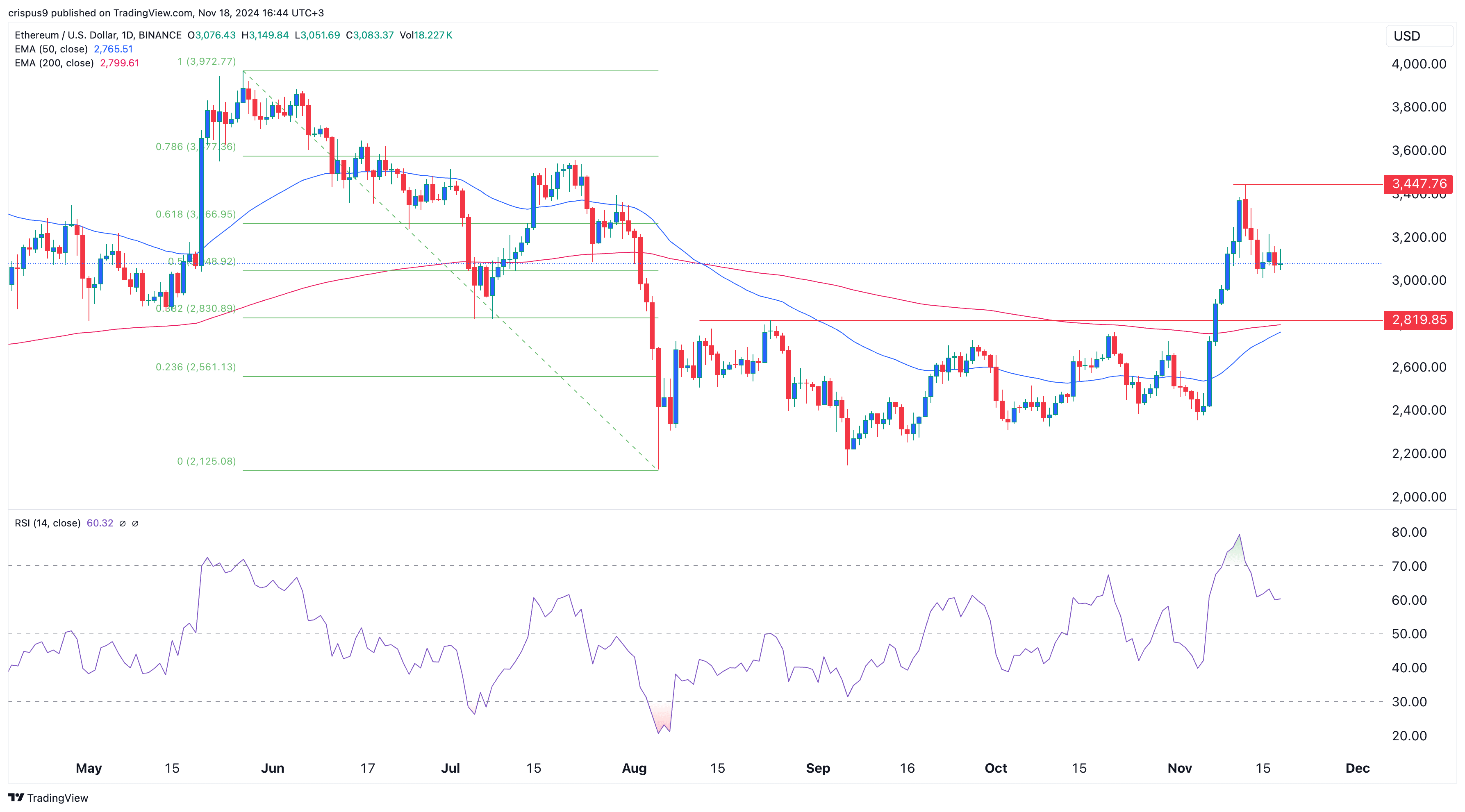This screenshot has width=1465, height=812.
Task: Click the blue EMA 50 value 2,765.51
Action: (113, 49)
